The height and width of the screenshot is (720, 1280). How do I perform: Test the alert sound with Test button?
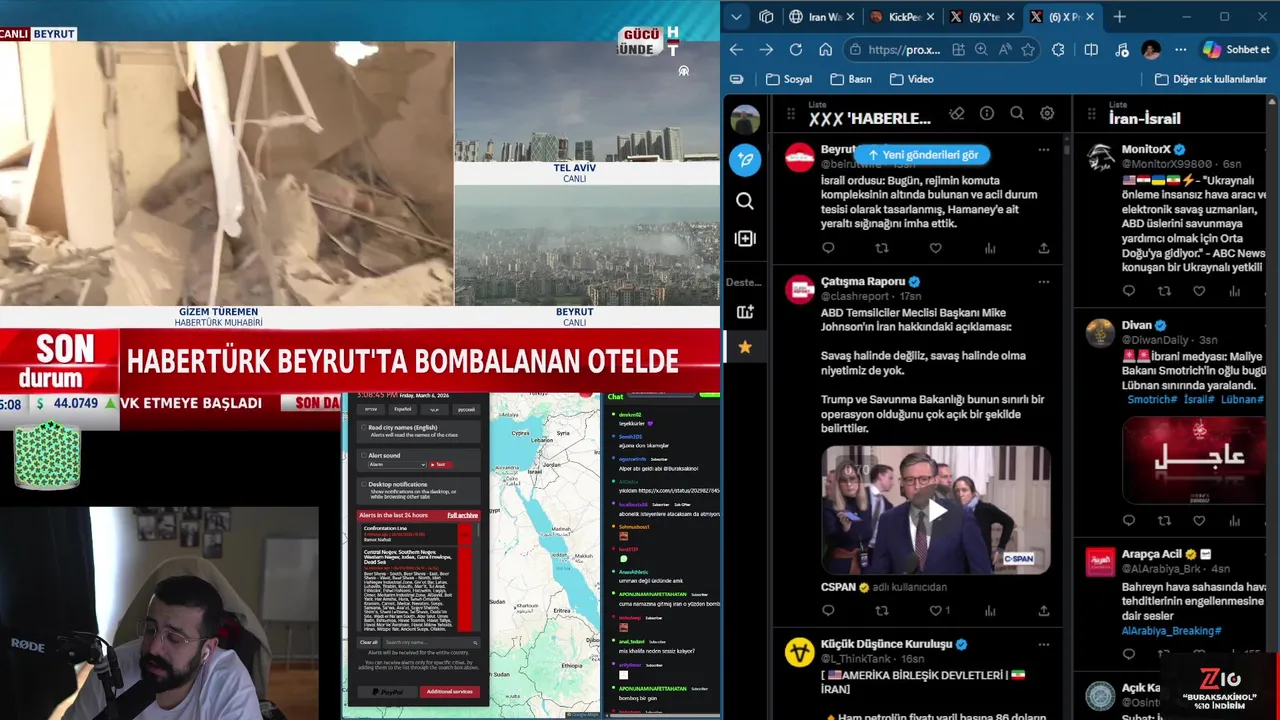click(439, 464)
